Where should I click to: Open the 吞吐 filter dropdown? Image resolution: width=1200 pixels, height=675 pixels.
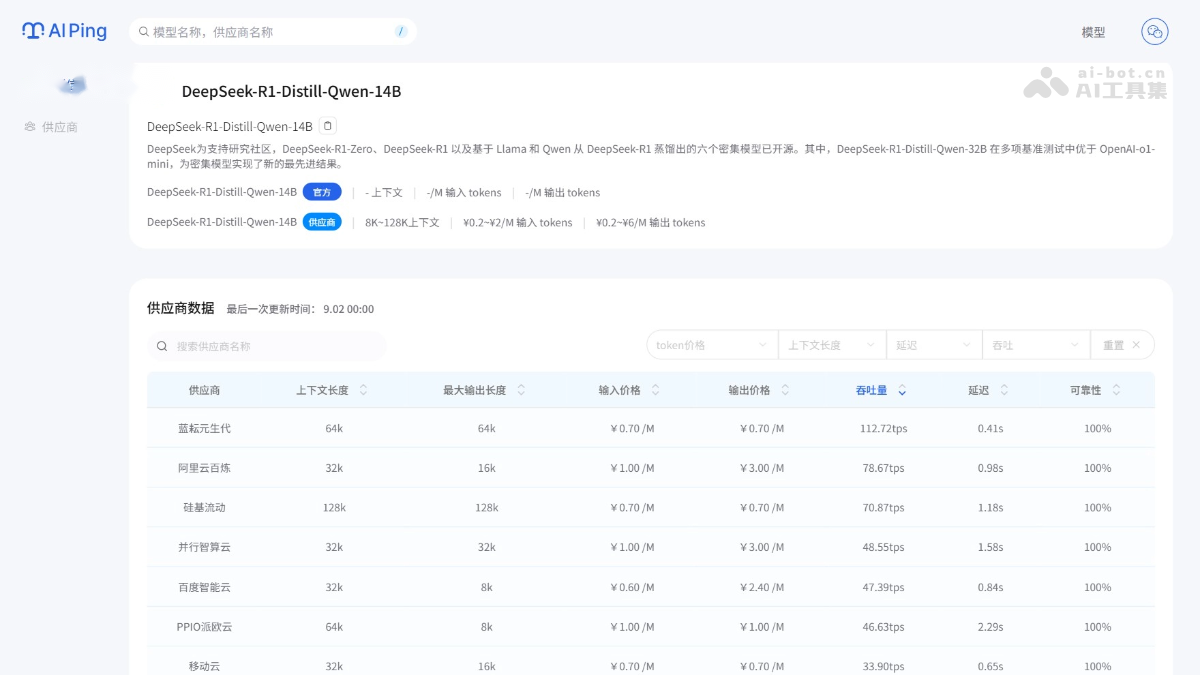1036,345
